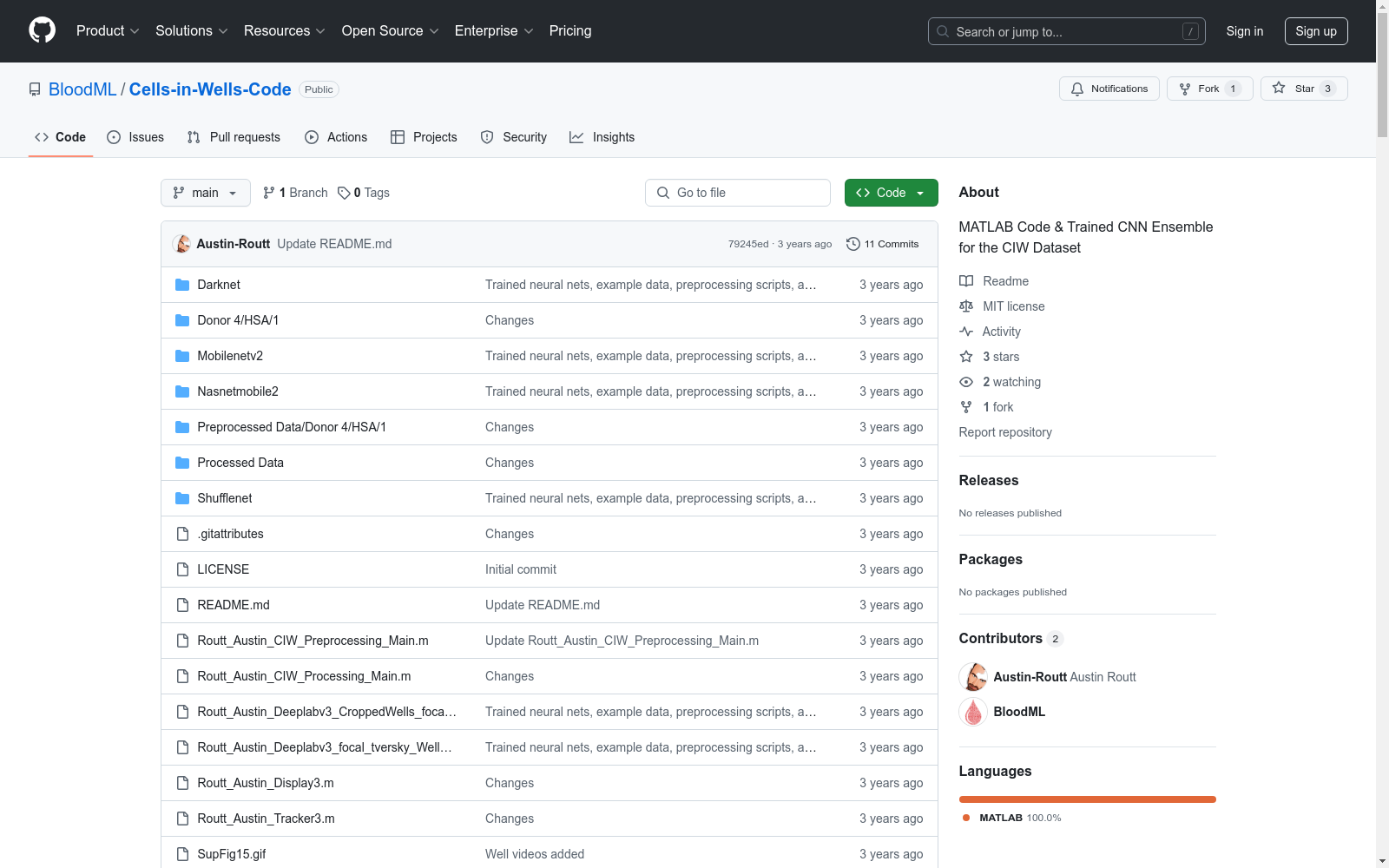Open the main branch selector dropdown

tap(206, 193)
